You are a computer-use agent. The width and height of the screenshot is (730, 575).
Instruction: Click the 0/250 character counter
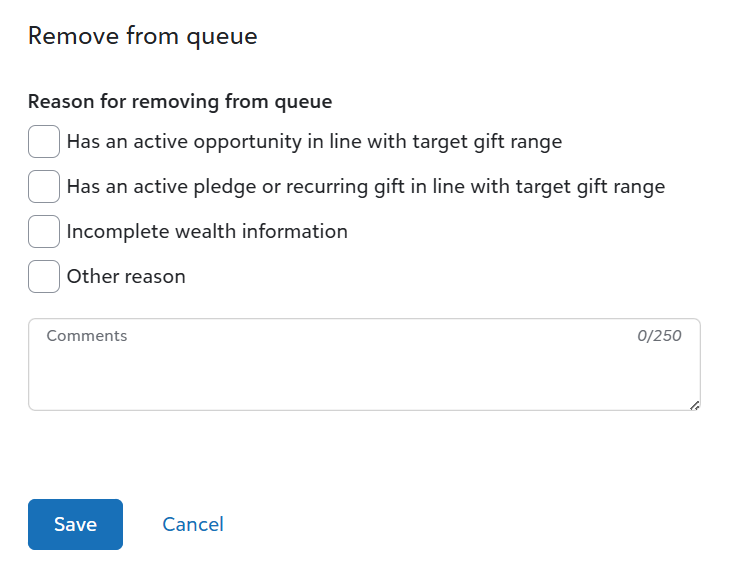coord(659,336)
